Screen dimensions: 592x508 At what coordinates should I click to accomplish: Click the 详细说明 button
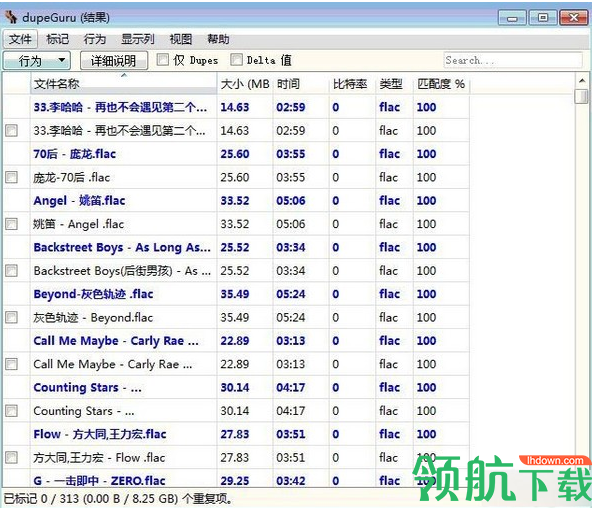(114, 60)
